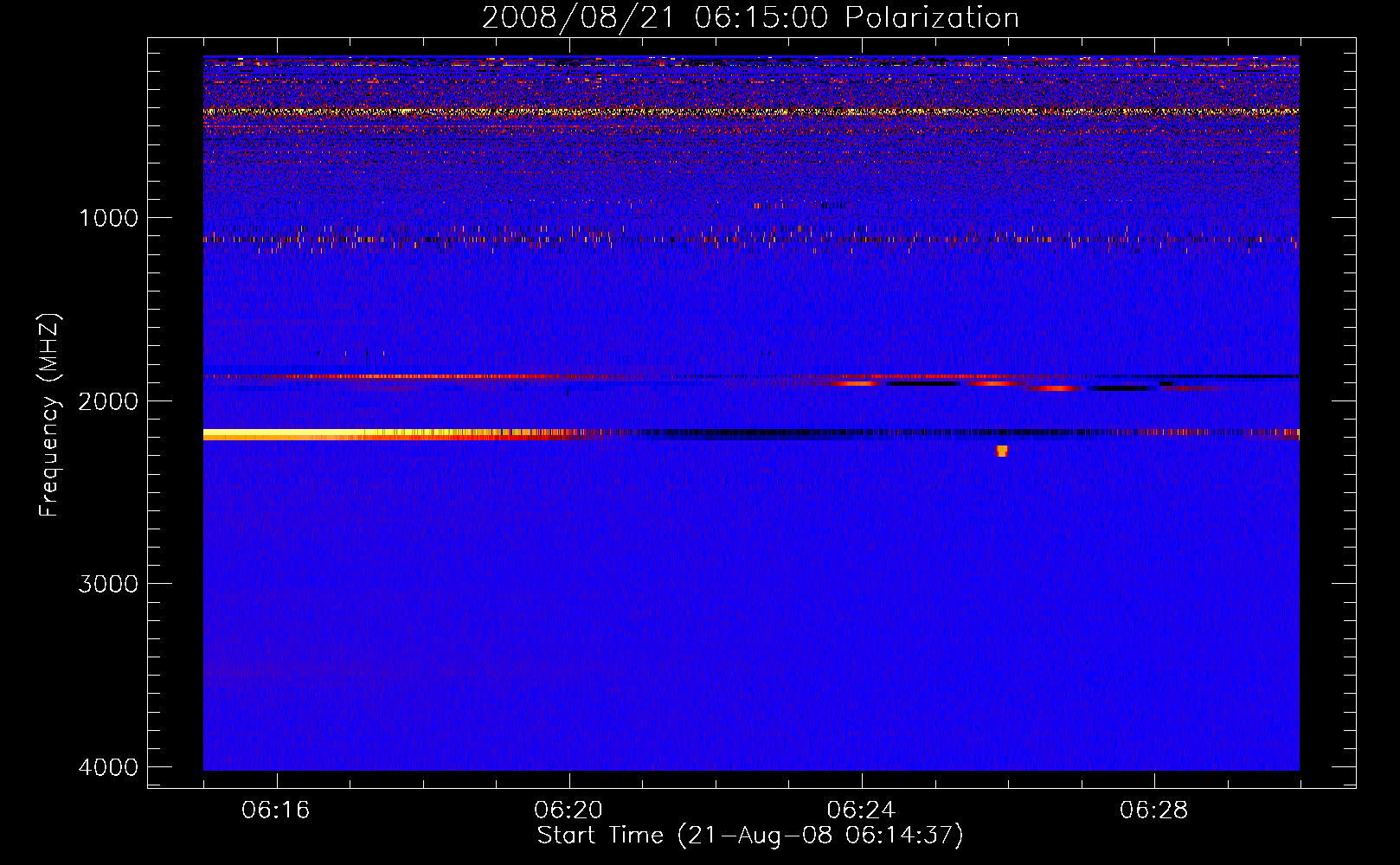The width and height of the screenshot is (1400, 865).
Task: Click the '4000' frequency tick label
Action: click(x=108, y=767)
